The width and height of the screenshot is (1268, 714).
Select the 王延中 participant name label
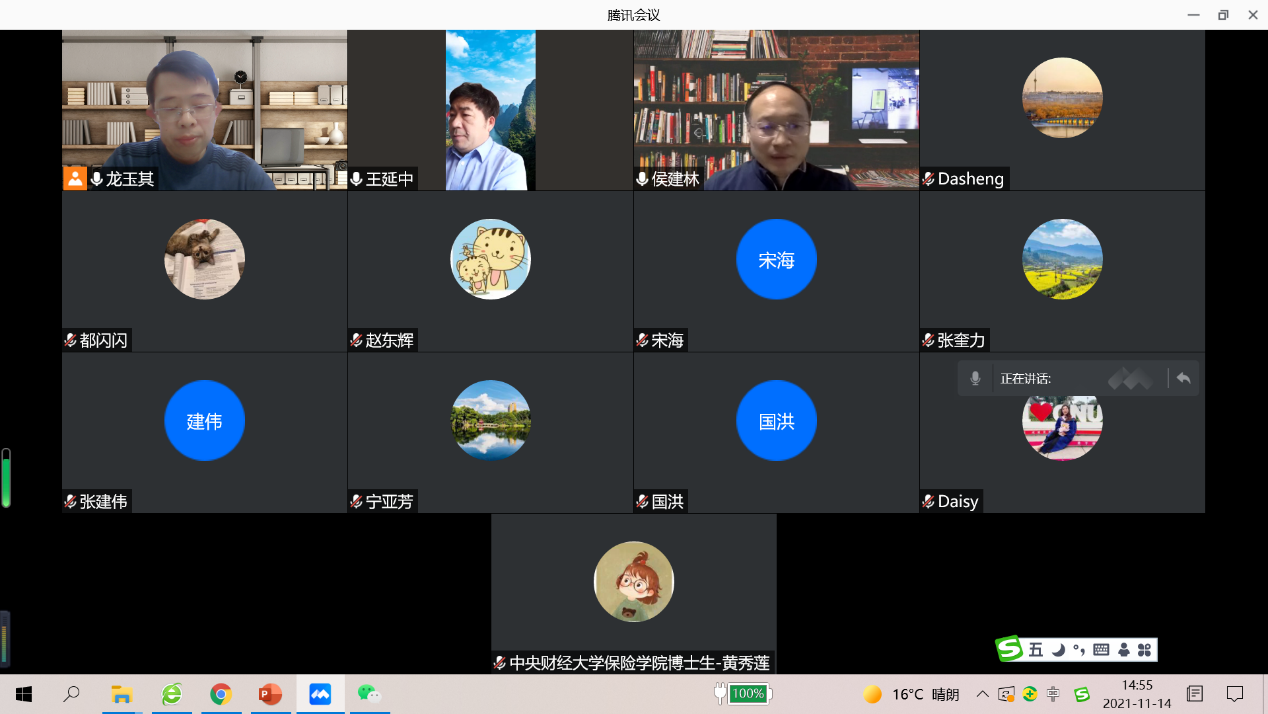(389, 179)
